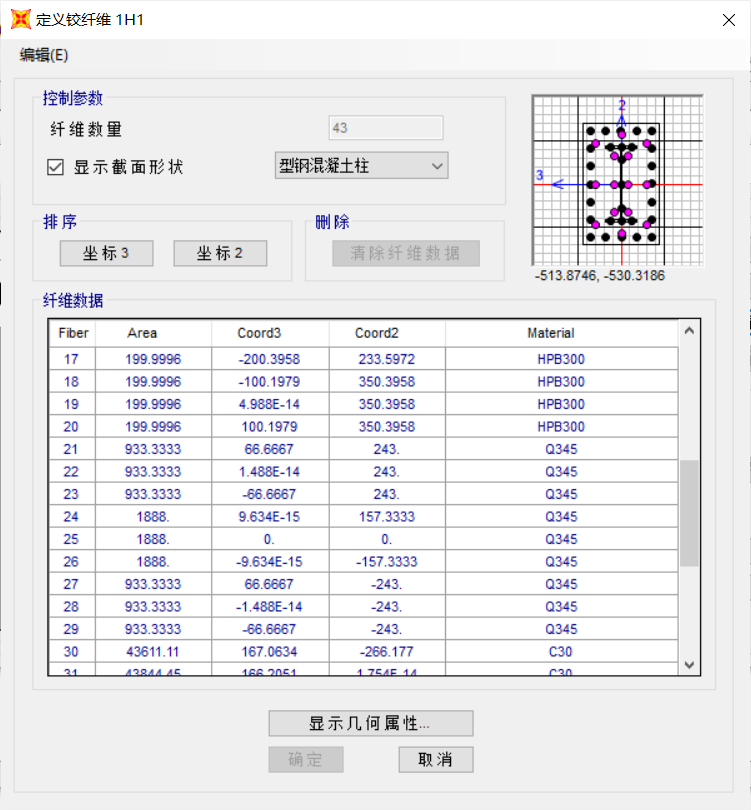The width and height of the screenshot is (751, 810).
Task: Click Material cell C30 in row 30
Action: 562,651
